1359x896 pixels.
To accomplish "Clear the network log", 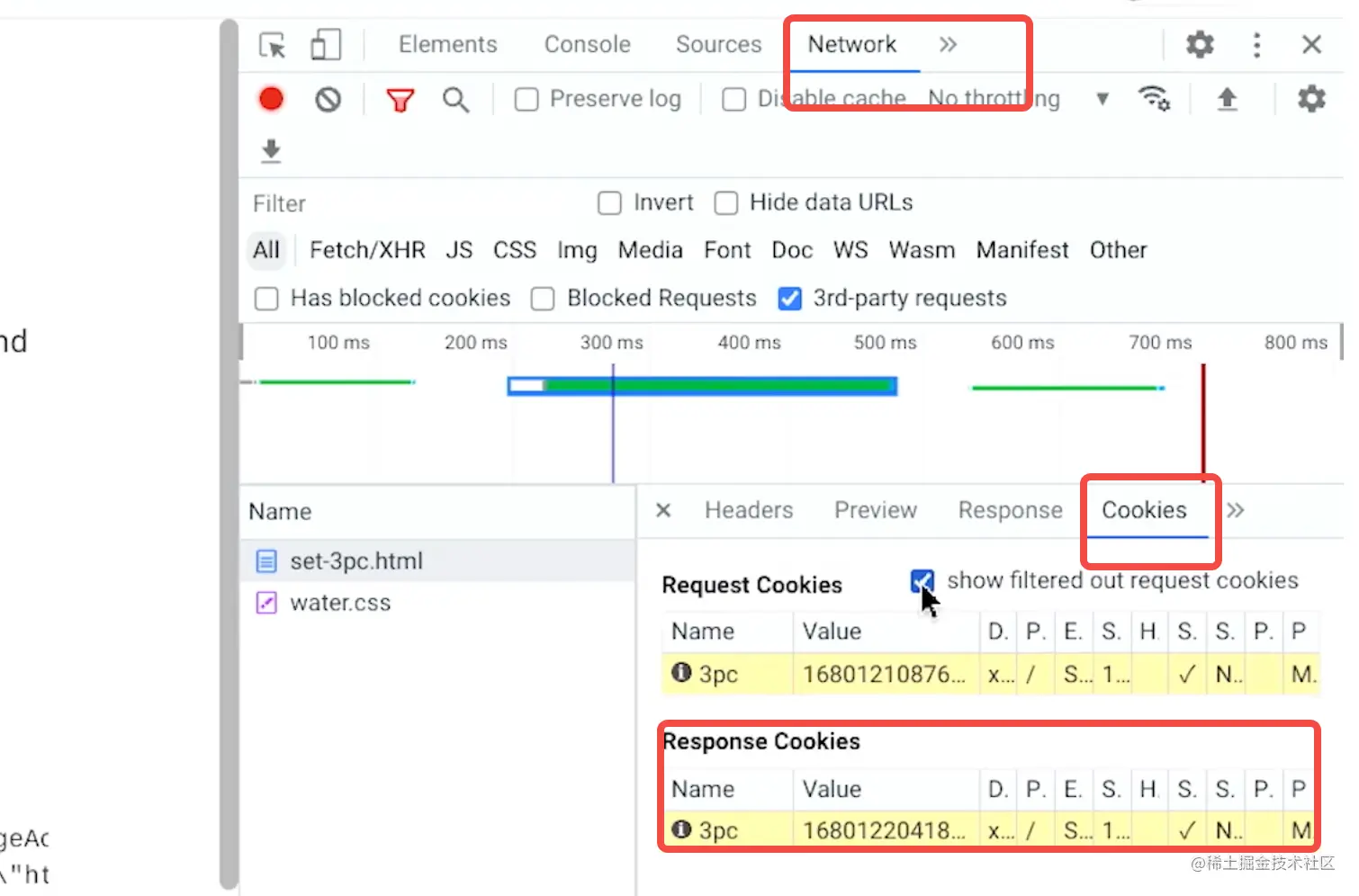I will point(328,99).
